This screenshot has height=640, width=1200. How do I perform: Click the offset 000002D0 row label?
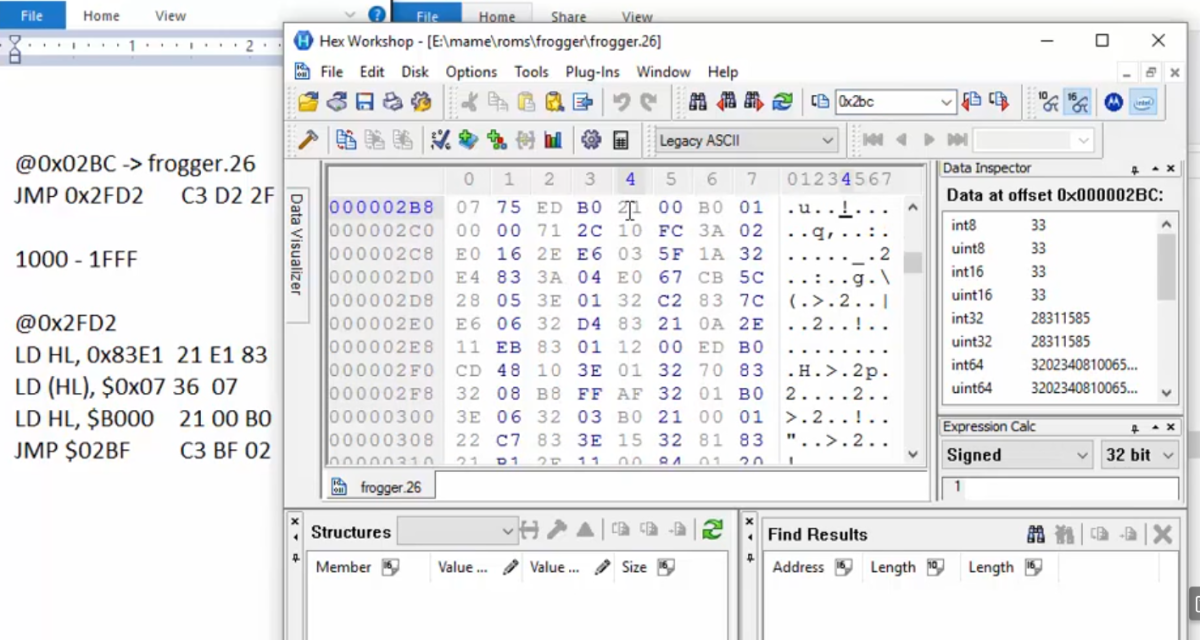(x=382, y=277)
